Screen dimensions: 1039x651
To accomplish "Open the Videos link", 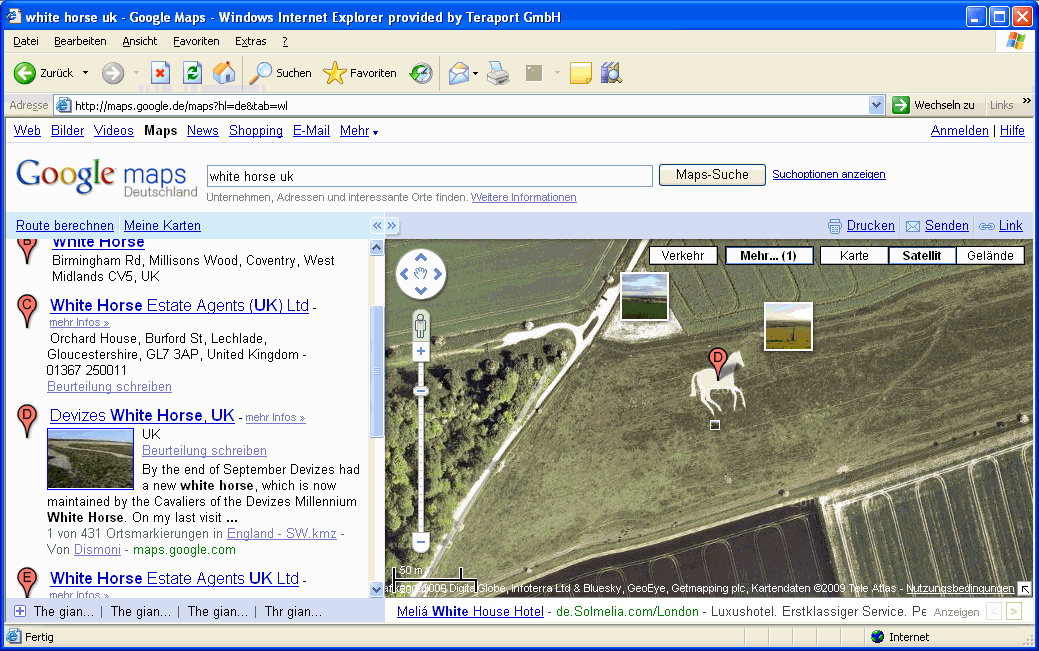I will pos(113,131).
